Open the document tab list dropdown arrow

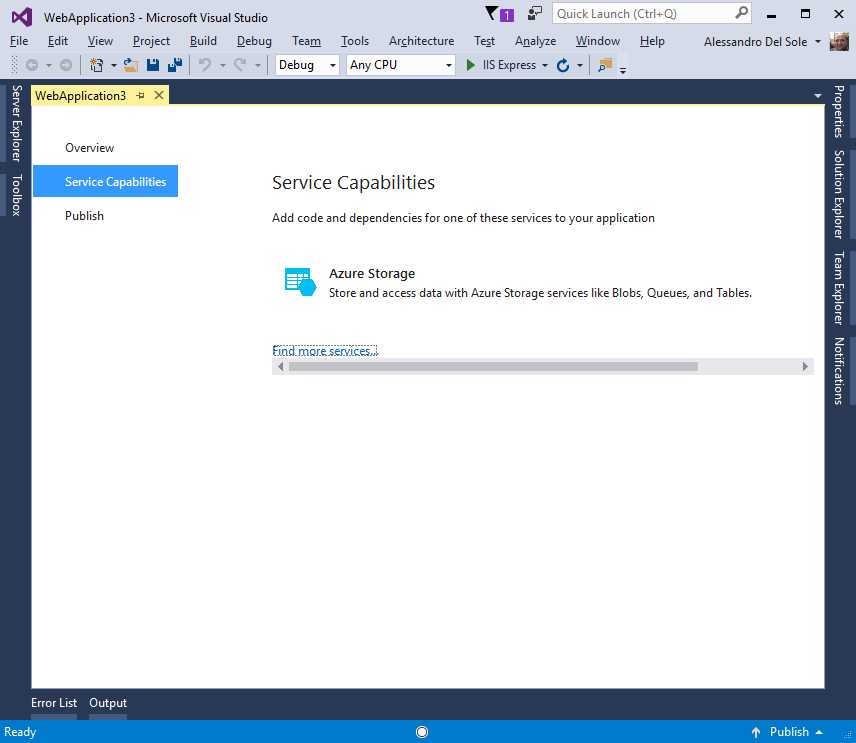[818, 96]
